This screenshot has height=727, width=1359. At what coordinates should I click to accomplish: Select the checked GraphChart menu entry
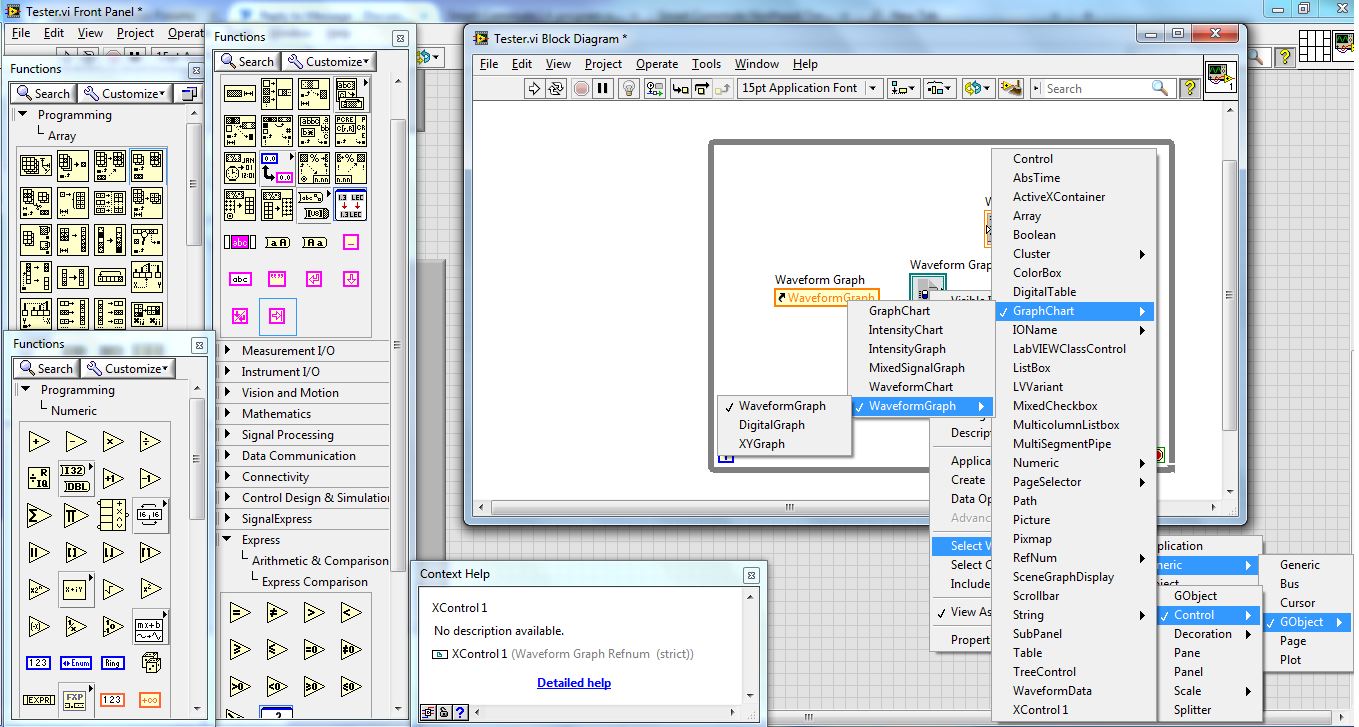point(1073,311)
